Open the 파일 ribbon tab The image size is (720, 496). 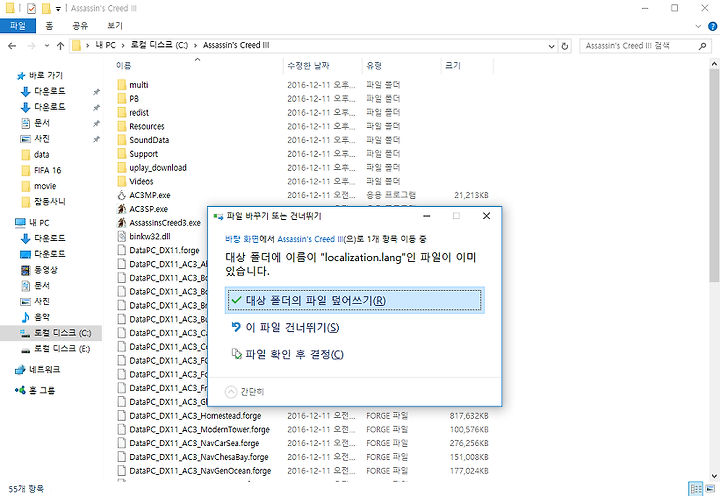click(17, 26)
